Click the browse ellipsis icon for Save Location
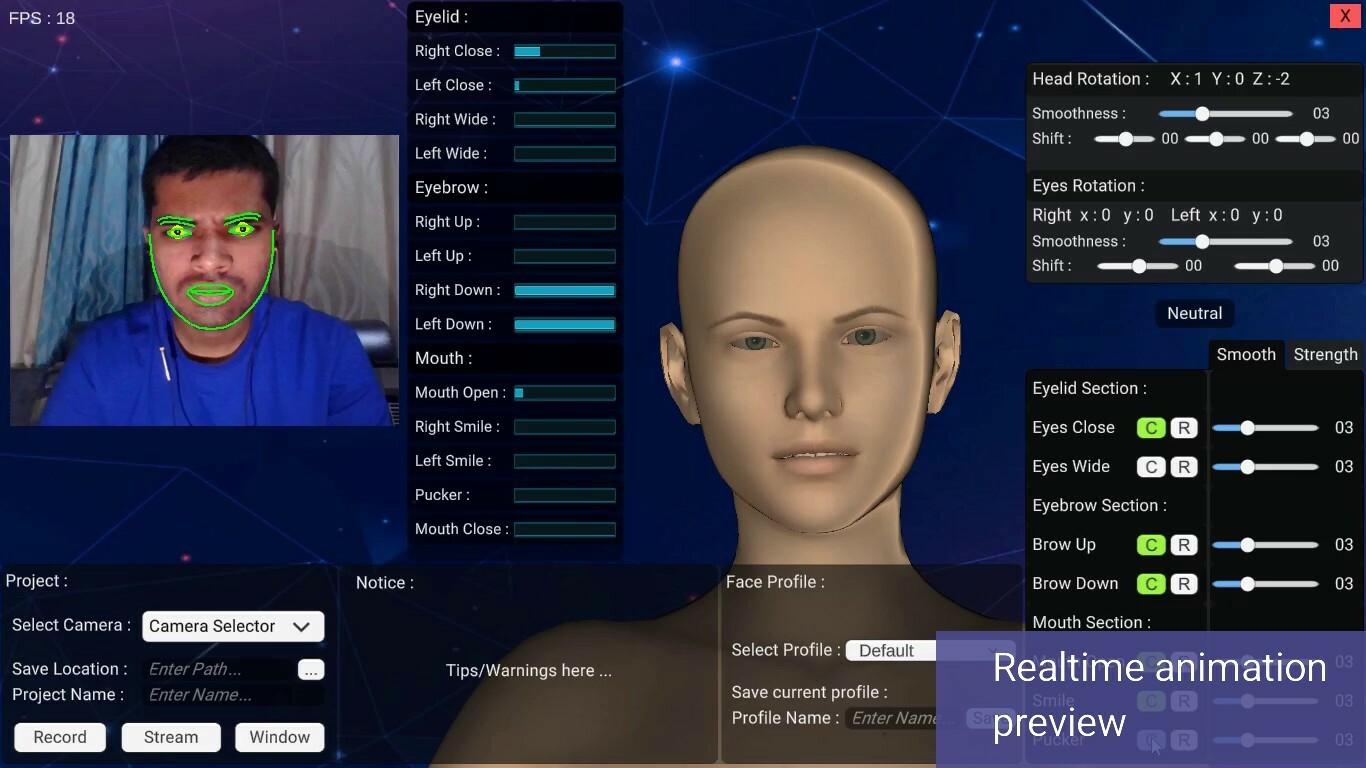This screenshot has height=768, width=1366. pos(311,670)
